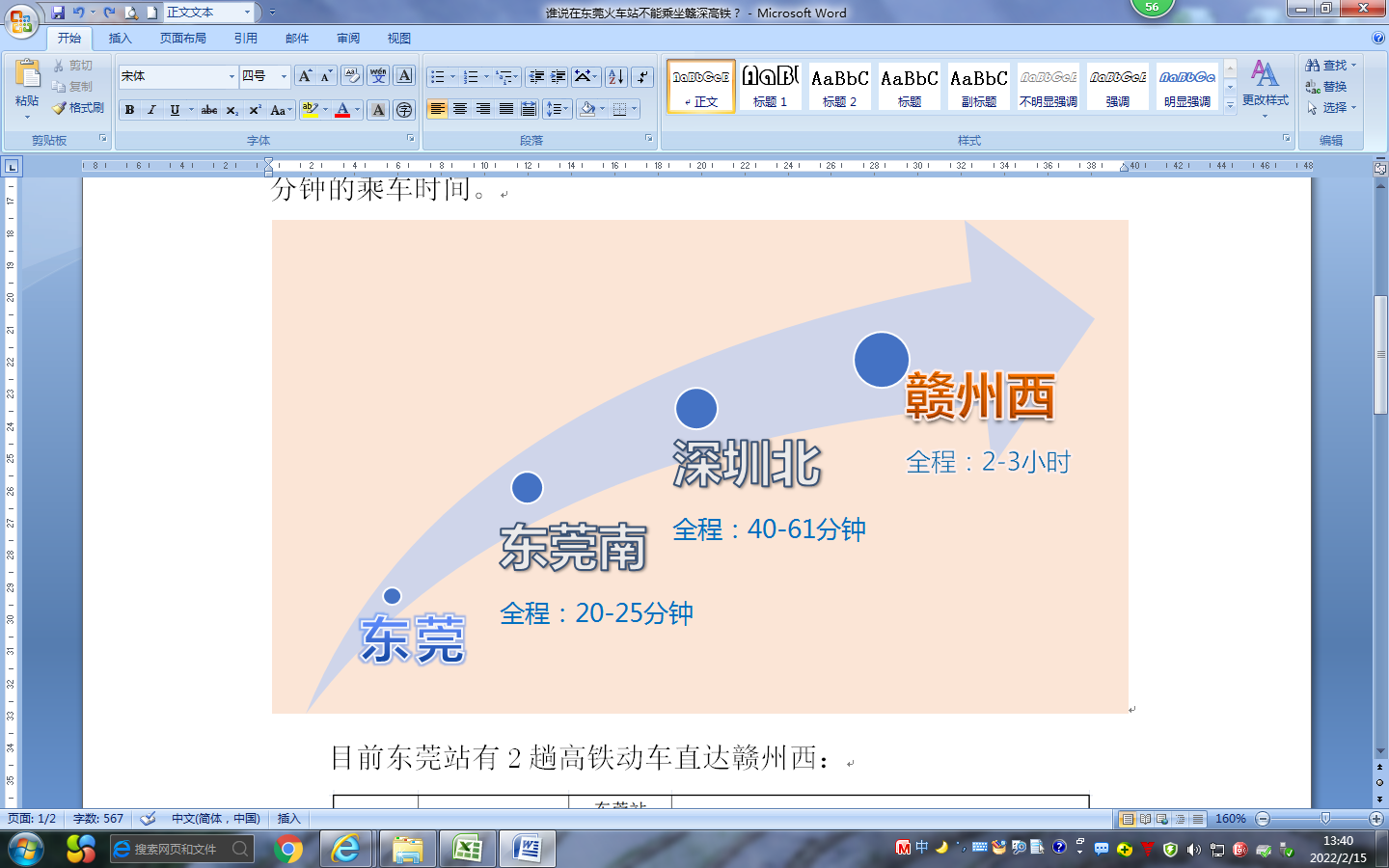Apply subscript formatting
Viewport: 1389px width, 868px height.
(231, 110)
